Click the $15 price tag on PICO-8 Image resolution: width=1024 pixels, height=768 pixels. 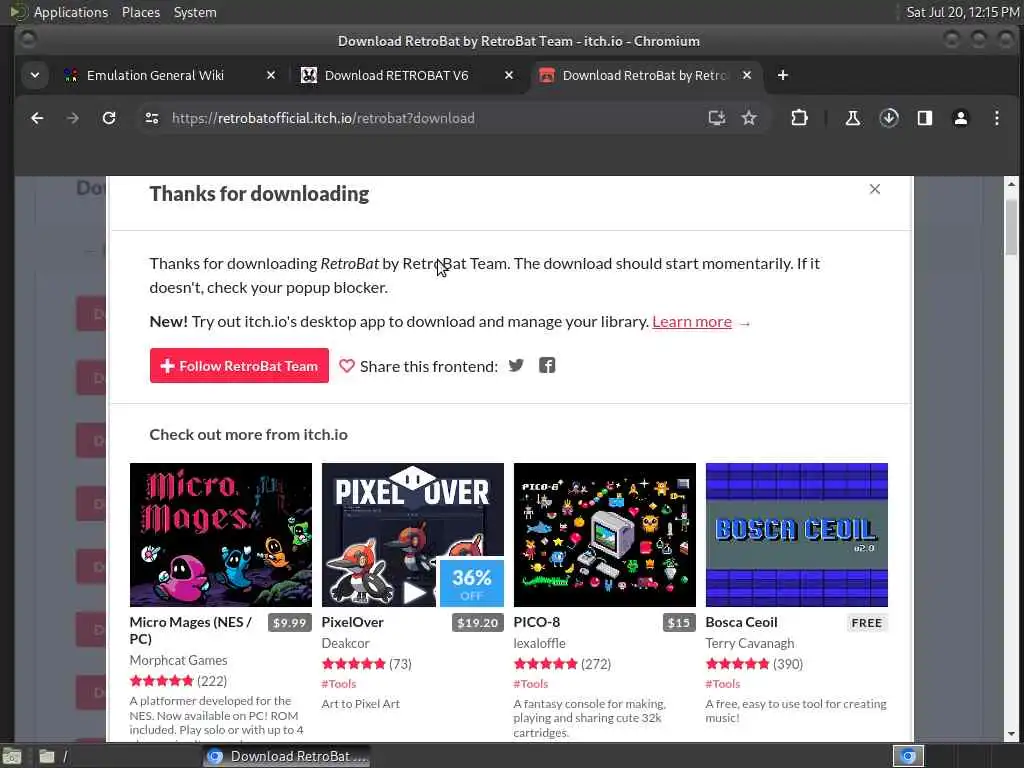click(x=679, y=623)
